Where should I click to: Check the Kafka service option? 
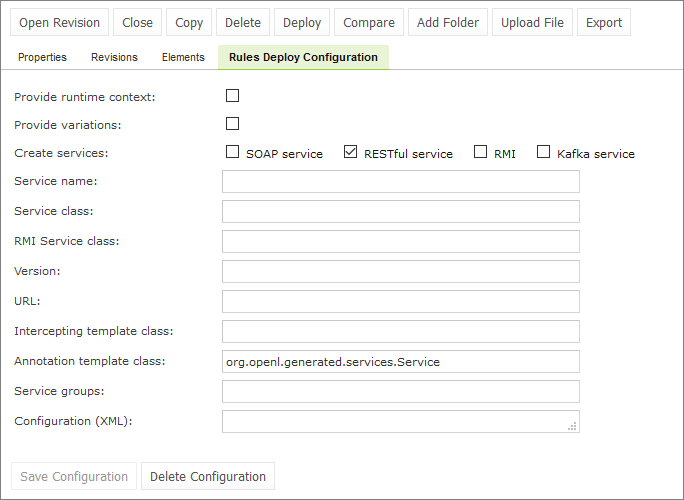(x=544, y=153)
